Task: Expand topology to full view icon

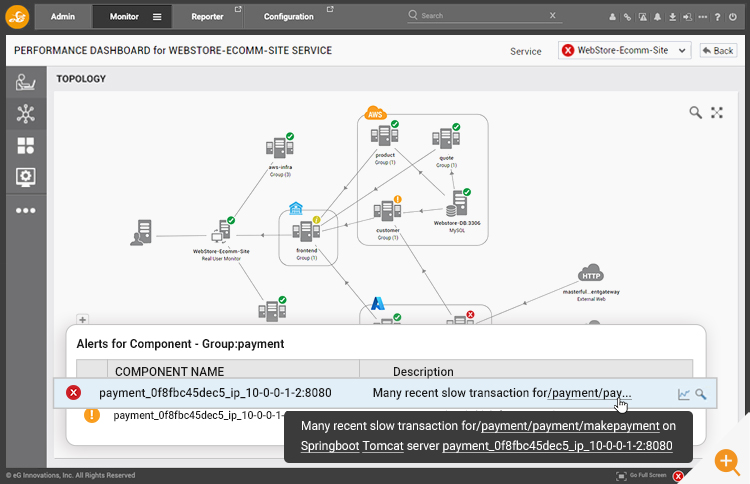Action: [x=717, y=113]
